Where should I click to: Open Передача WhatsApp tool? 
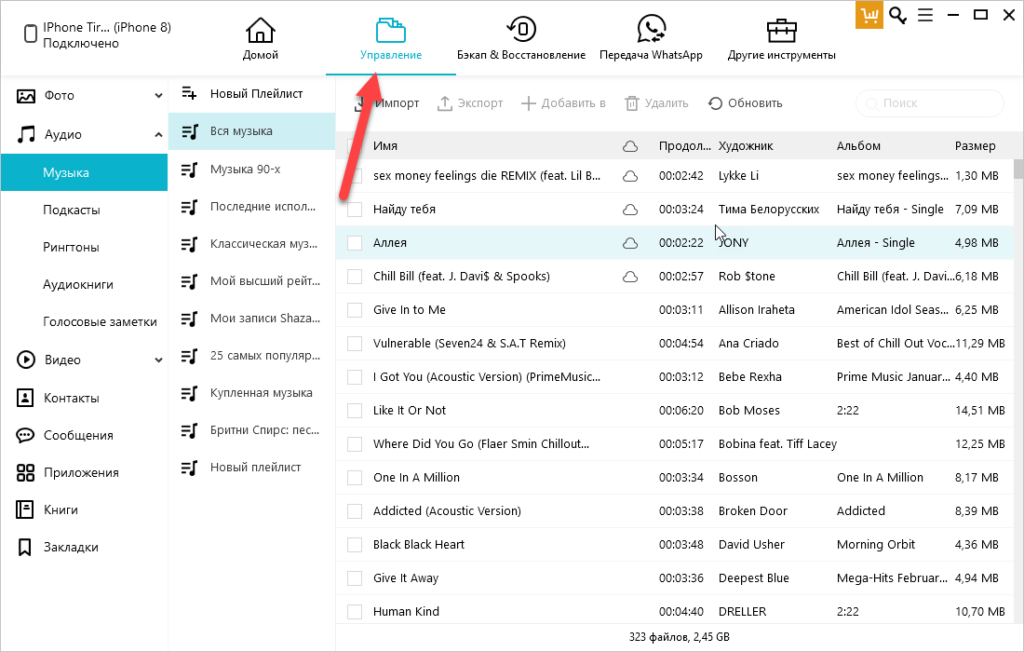pyautogui.click(x=651, y=30)
